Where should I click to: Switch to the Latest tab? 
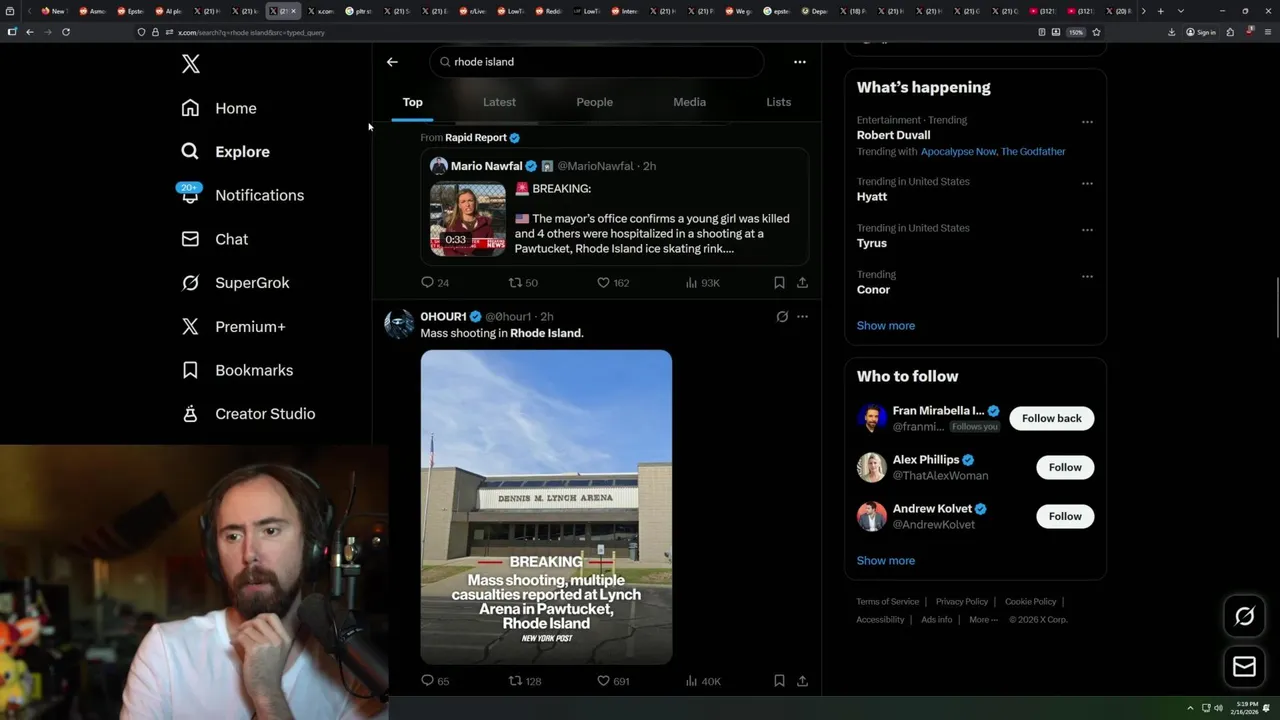(499, 102)
